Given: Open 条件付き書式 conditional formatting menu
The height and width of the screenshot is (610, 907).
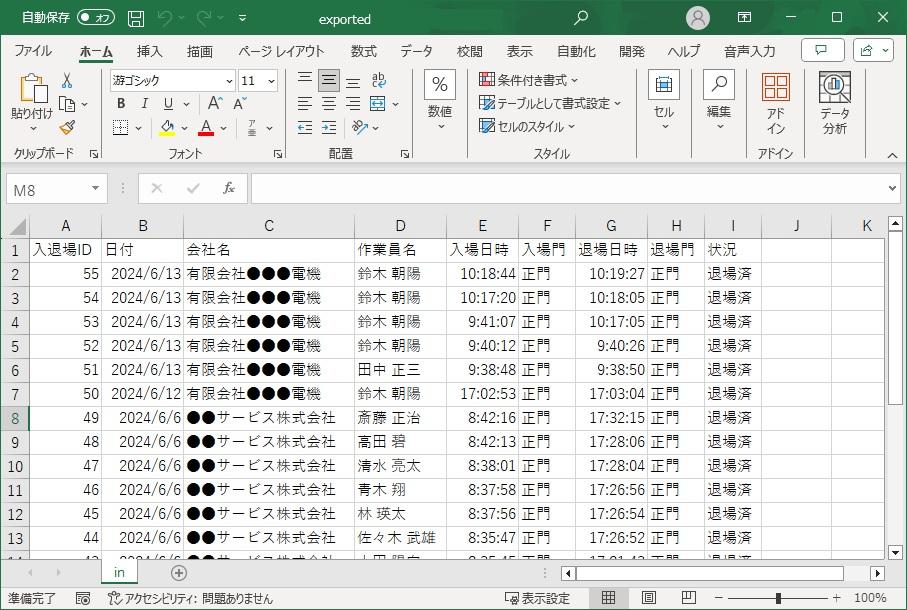Looking at the screenshot, I should coord(529,80).
